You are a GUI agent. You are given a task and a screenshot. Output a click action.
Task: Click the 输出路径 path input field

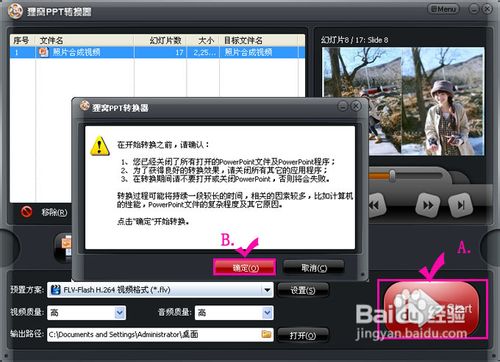pos(160,334)
